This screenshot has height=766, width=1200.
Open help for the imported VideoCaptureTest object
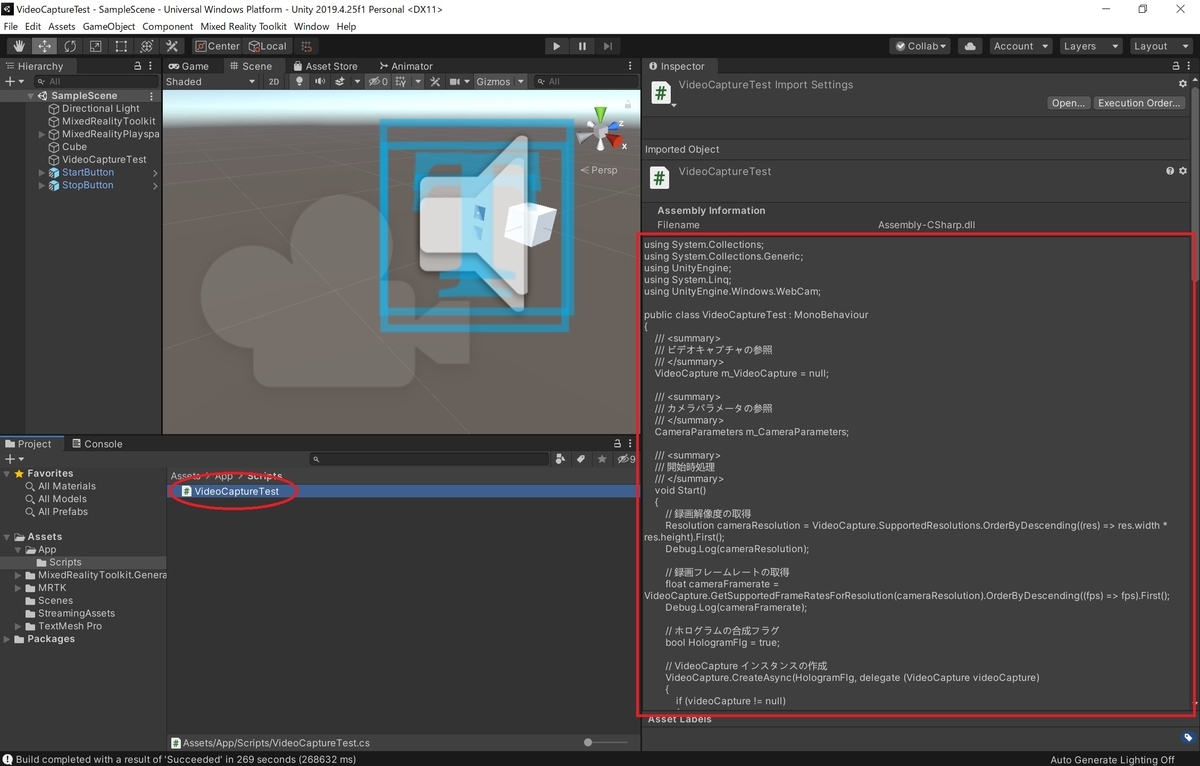1170,171
